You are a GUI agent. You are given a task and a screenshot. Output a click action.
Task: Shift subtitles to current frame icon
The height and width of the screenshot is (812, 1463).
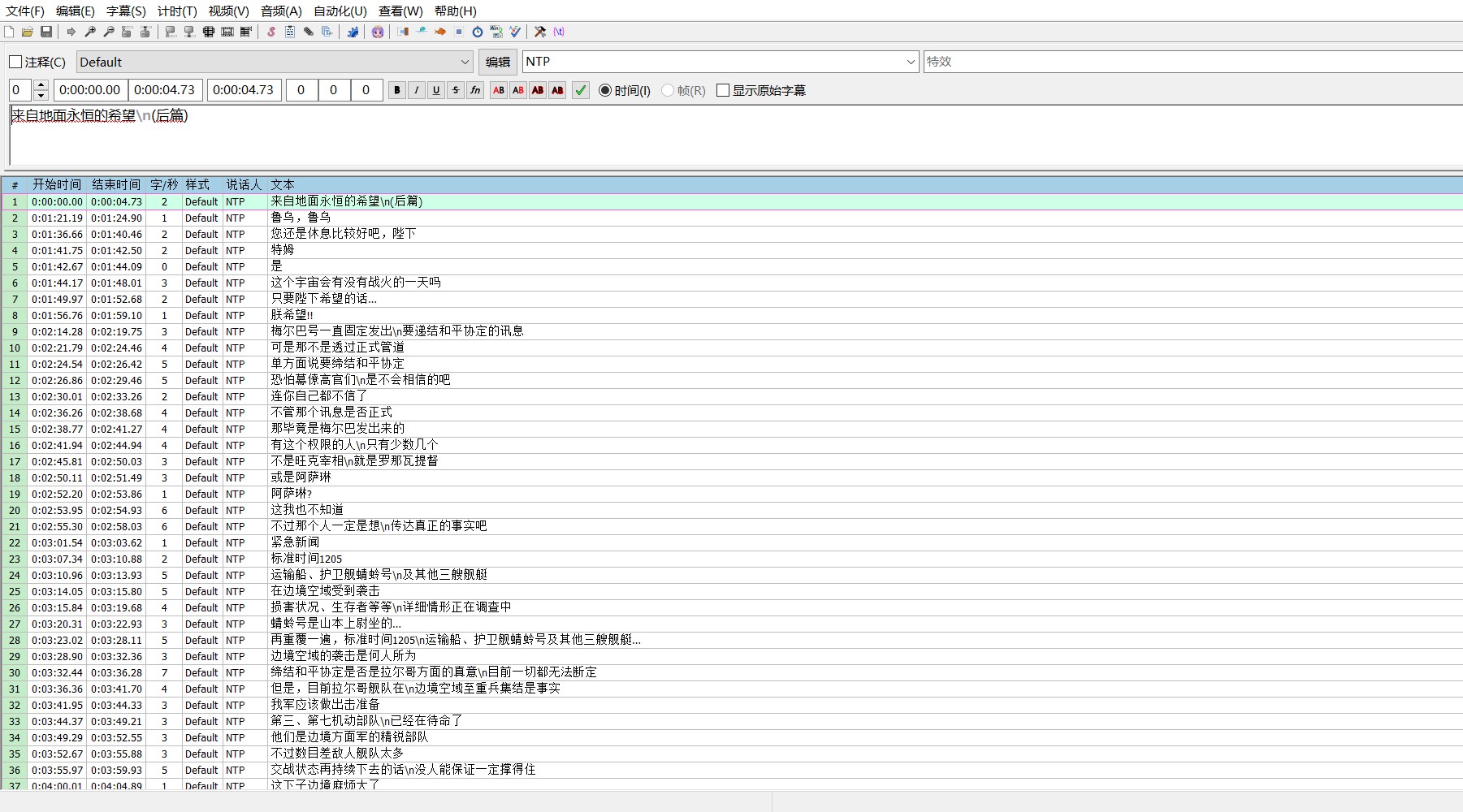(x=246, y=32)
